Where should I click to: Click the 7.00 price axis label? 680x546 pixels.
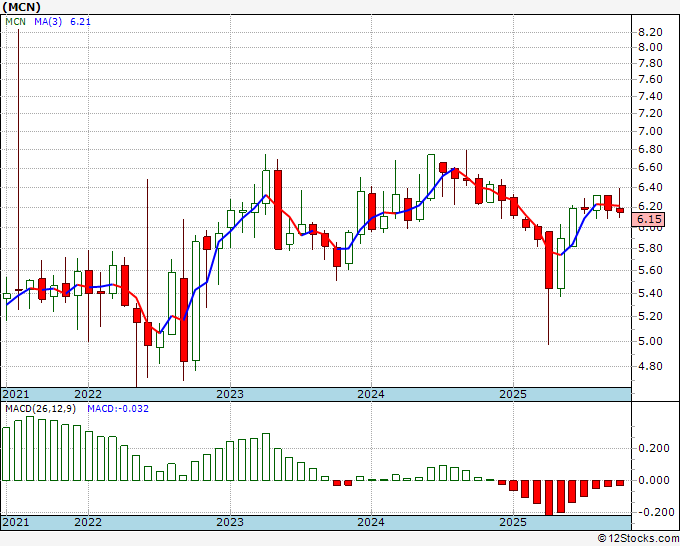tap(650, 131)
